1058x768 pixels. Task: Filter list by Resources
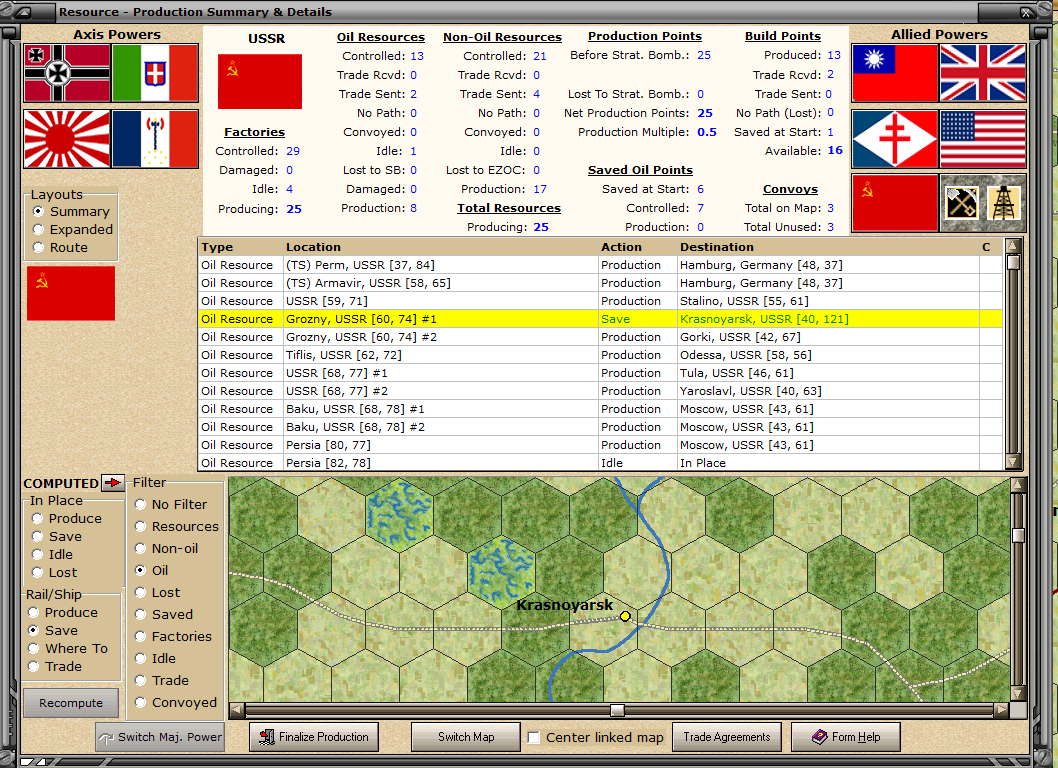pos(177,526)
